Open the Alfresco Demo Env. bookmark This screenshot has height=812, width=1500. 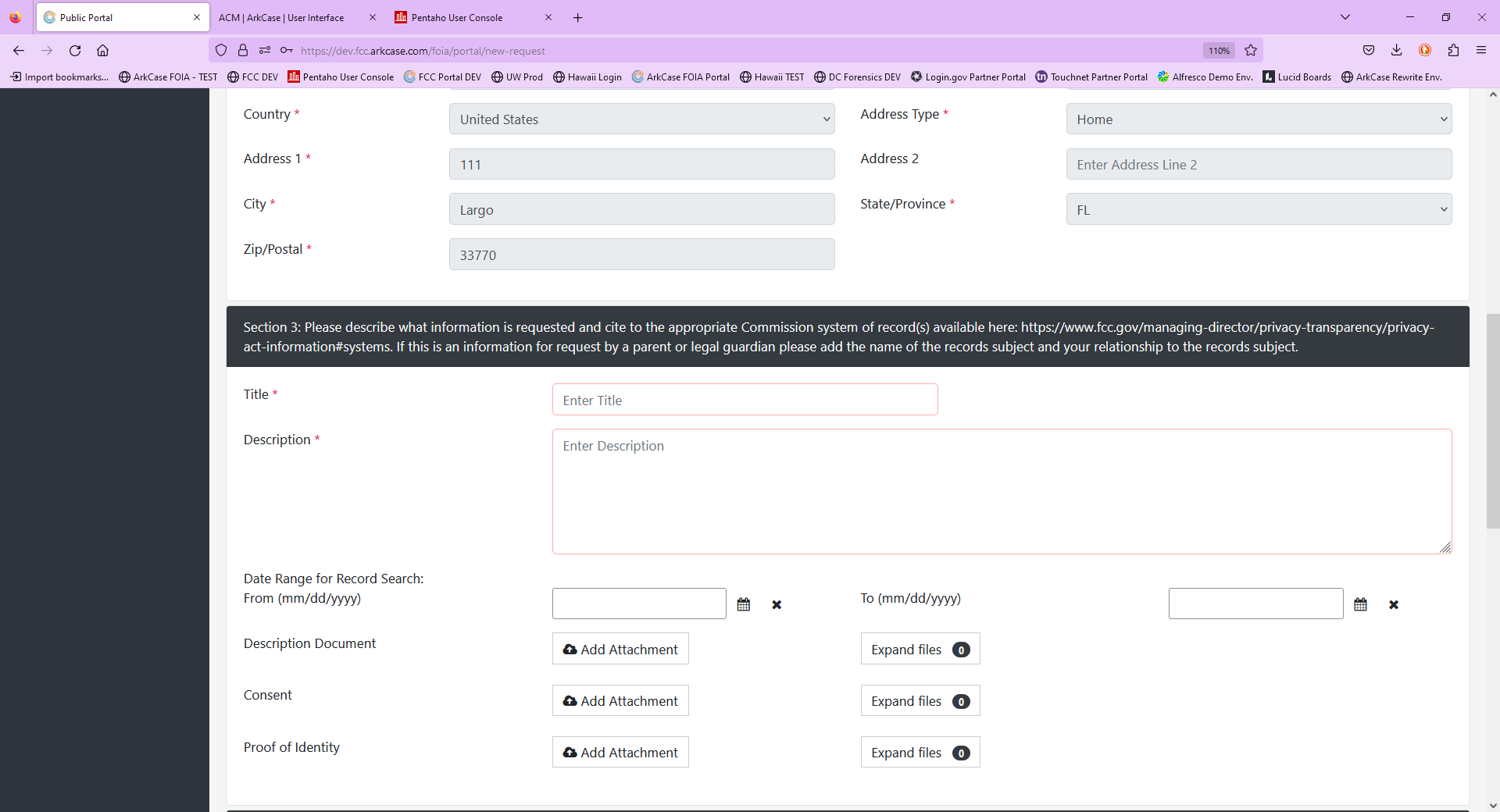pyautogui.click(x=1205, y=77)
